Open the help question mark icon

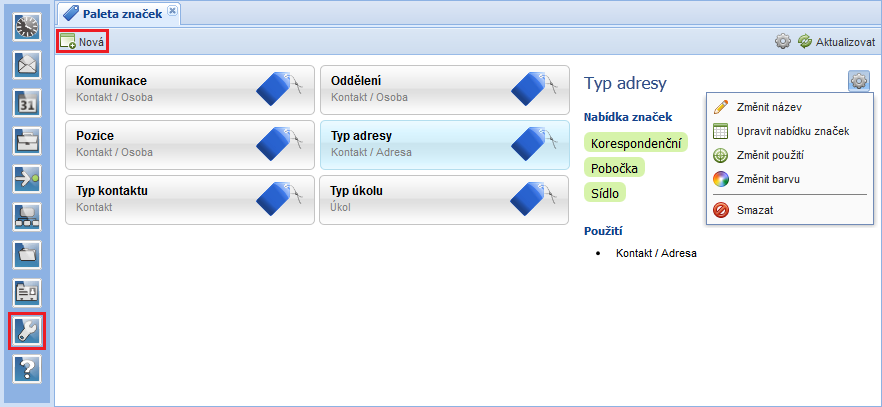click(x=26, y=368)
